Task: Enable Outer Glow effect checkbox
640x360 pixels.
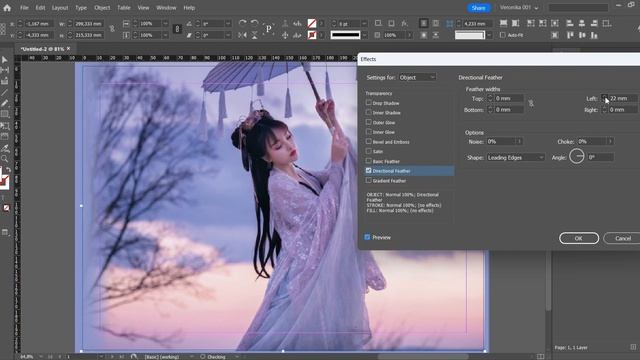Action: (369, 122)
